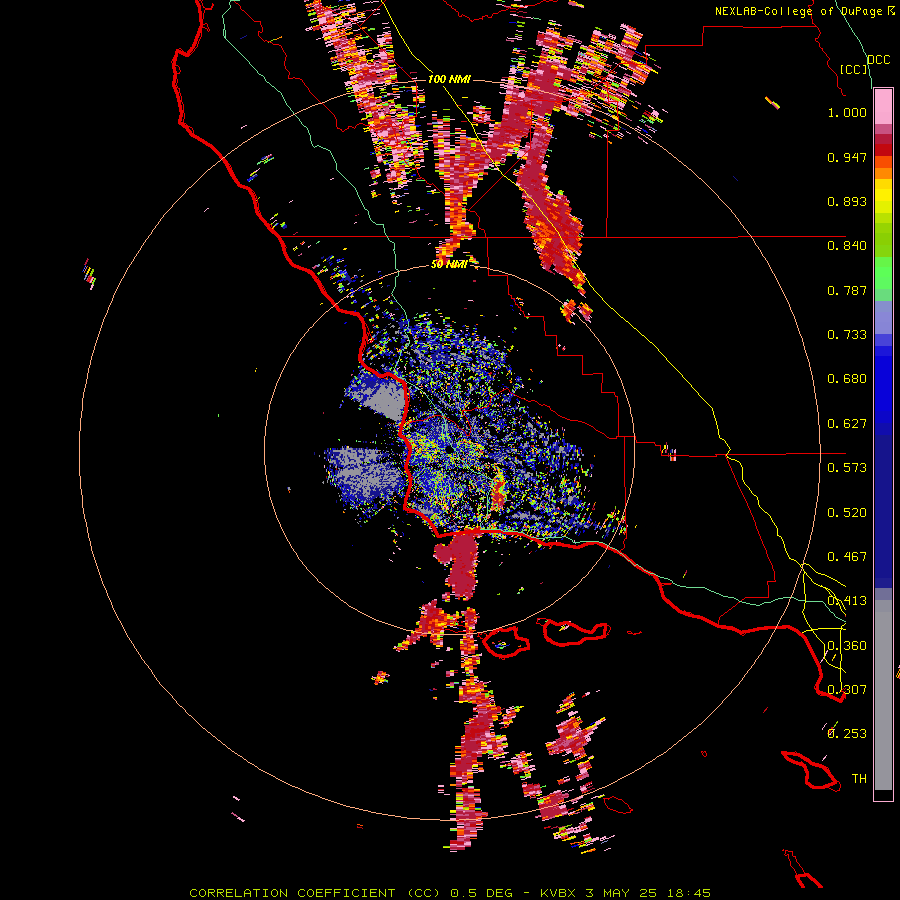The image size is (900, 900).
Task: Select the 0.840 scale value
Action: tap(847, 246)
